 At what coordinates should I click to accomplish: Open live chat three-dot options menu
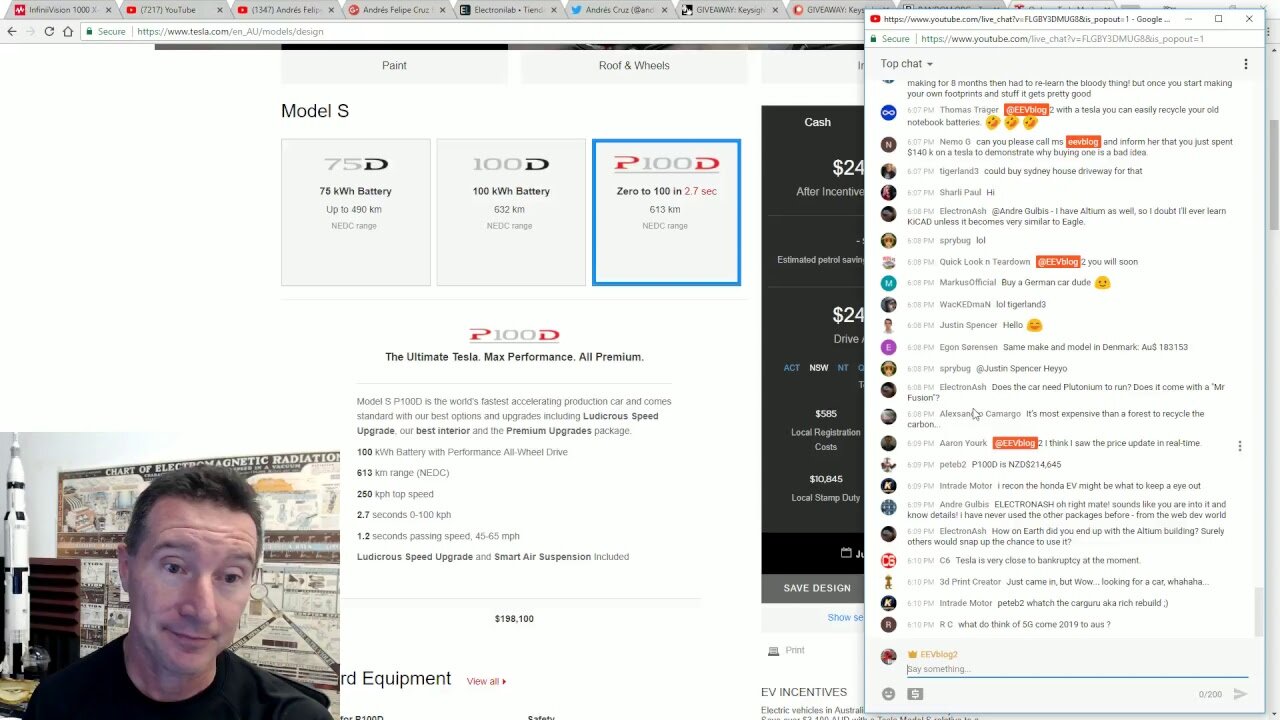coord(1245,64)
